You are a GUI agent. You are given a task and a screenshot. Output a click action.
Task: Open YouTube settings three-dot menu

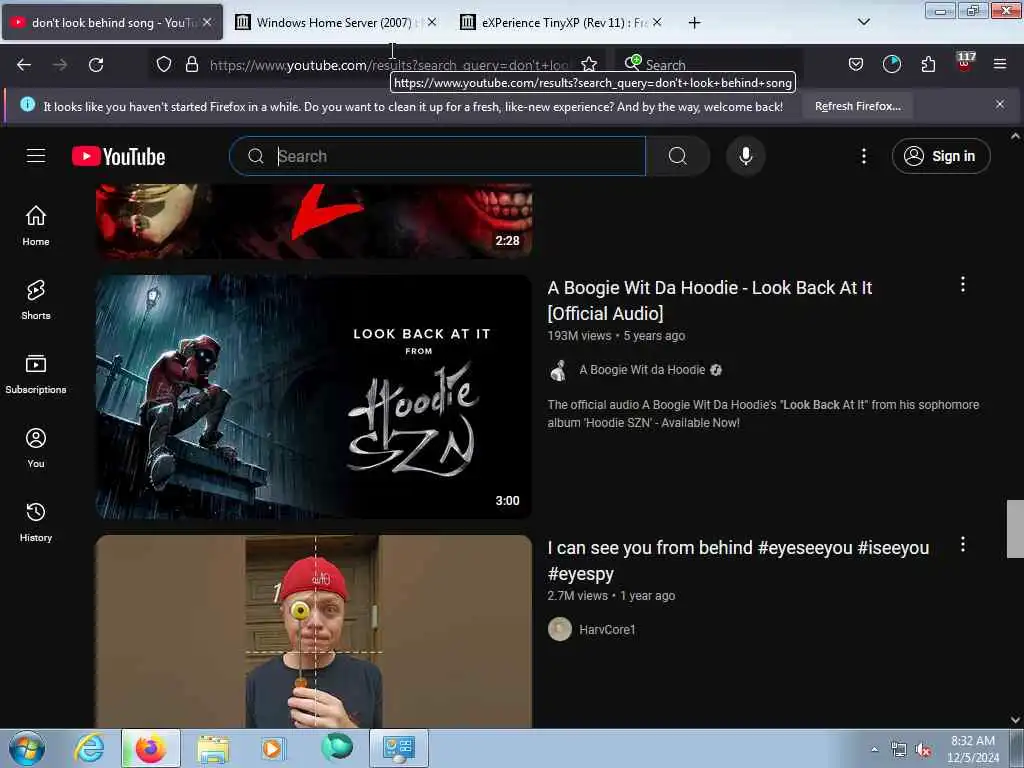(863, 156)
